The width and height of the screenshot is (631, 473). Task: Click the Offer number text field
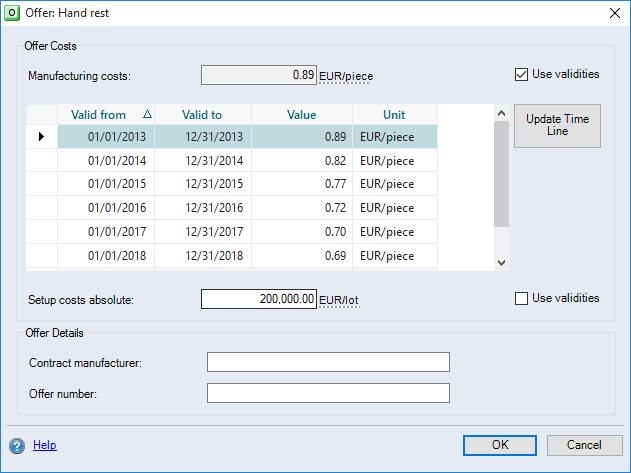click(x=328, y=394)
